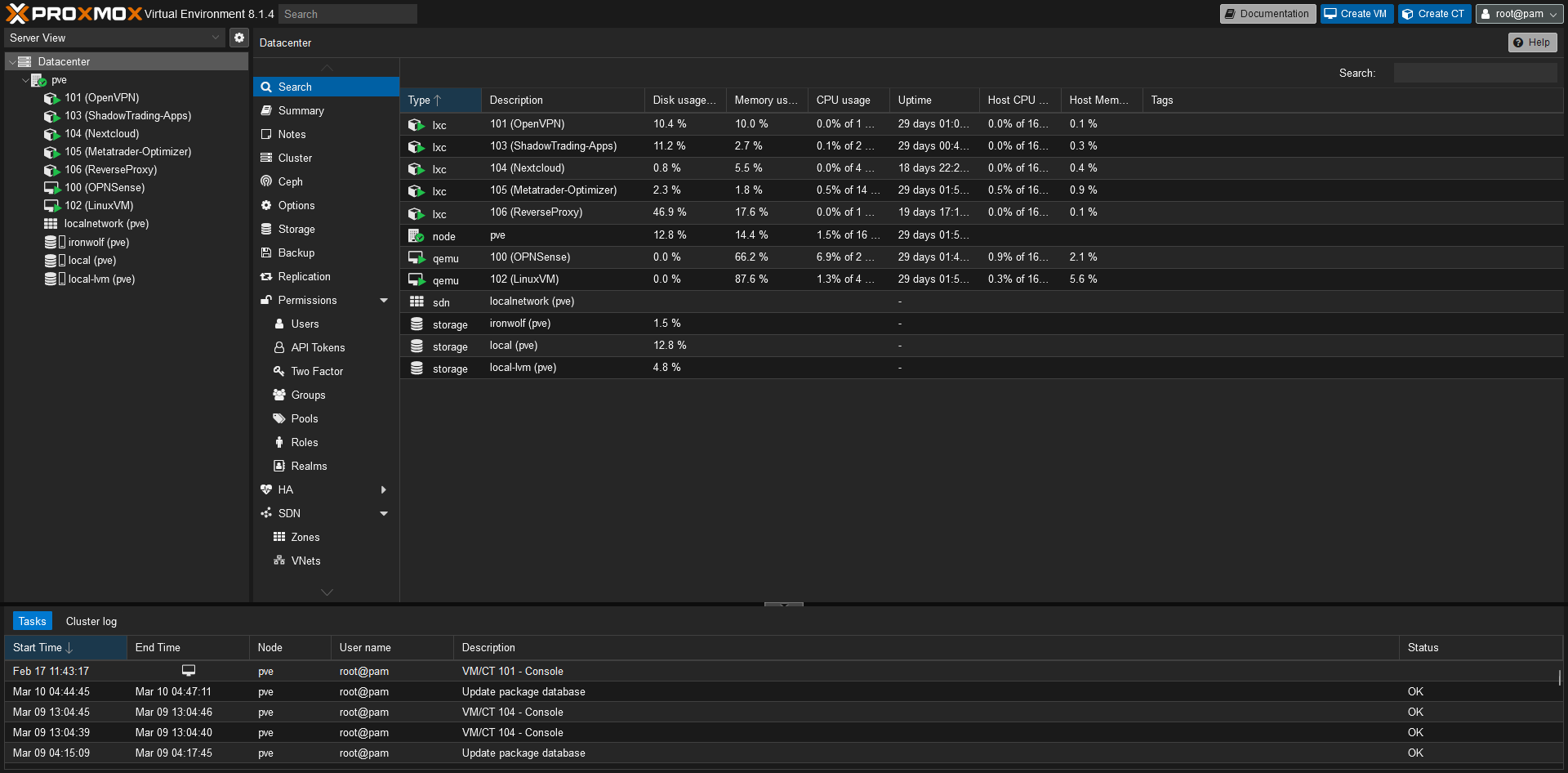1568x773 pixels.
Task: Select local (pve) in the tree
Action: pyautogui.click(x=91, y=261)
